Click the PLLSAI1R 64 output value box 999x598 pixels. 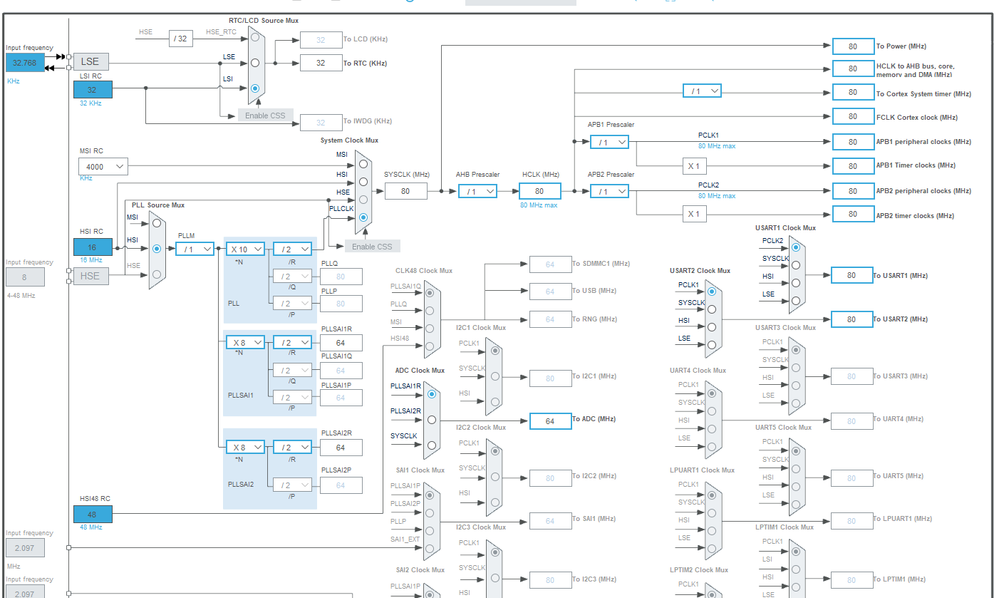[x=341, y=343]
